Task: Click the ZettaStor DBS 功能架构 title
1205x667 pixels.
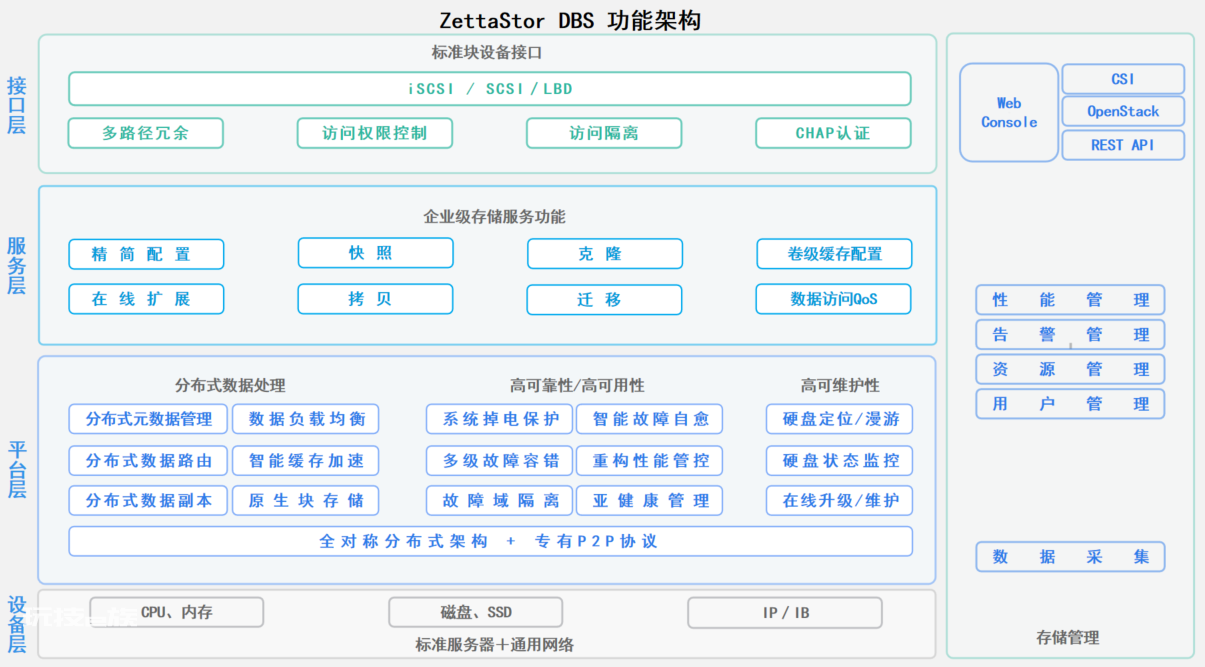Action: [570, 20]
